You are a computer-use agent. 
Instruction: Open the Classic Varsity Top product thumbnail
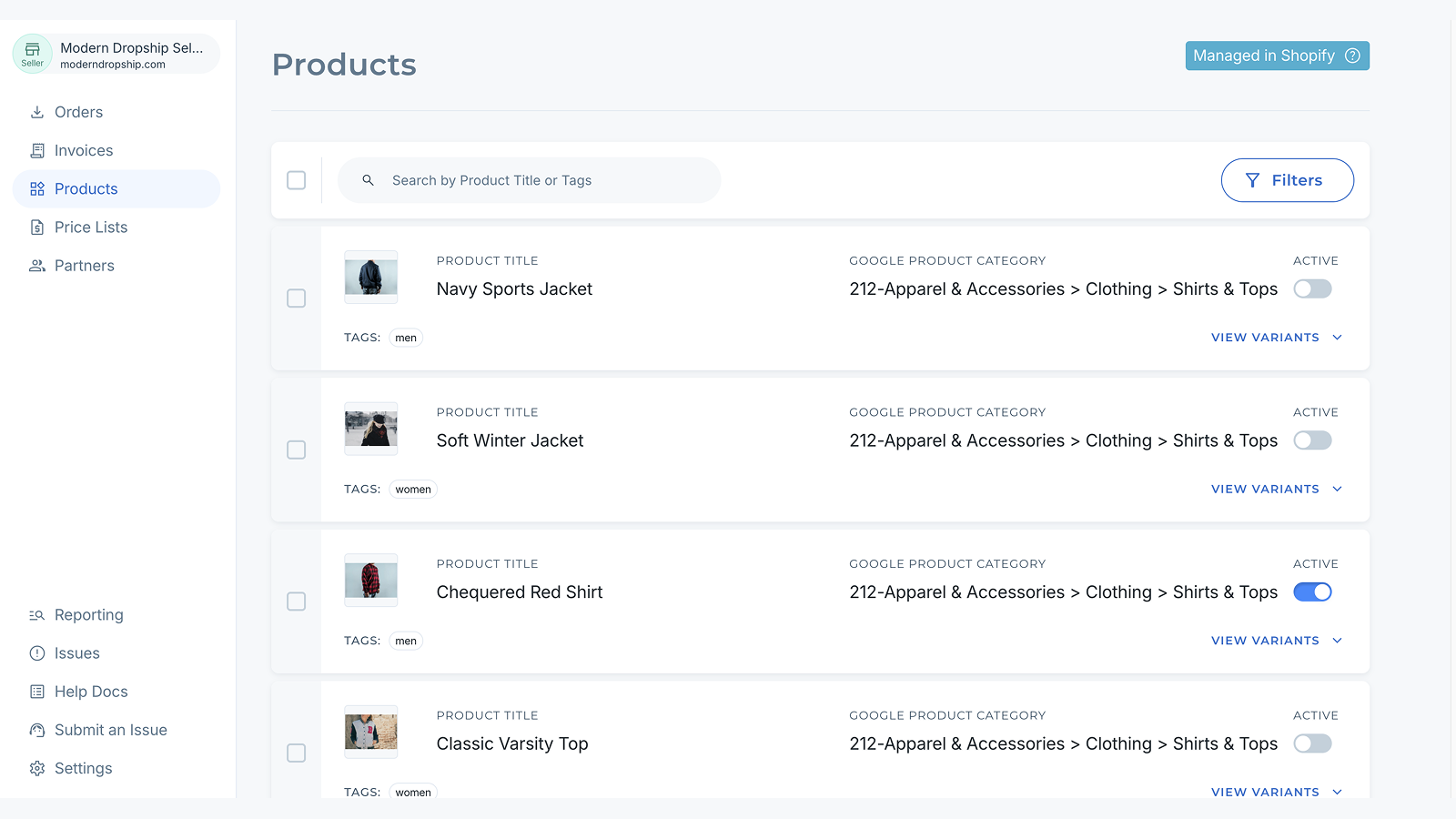[371, 732]
